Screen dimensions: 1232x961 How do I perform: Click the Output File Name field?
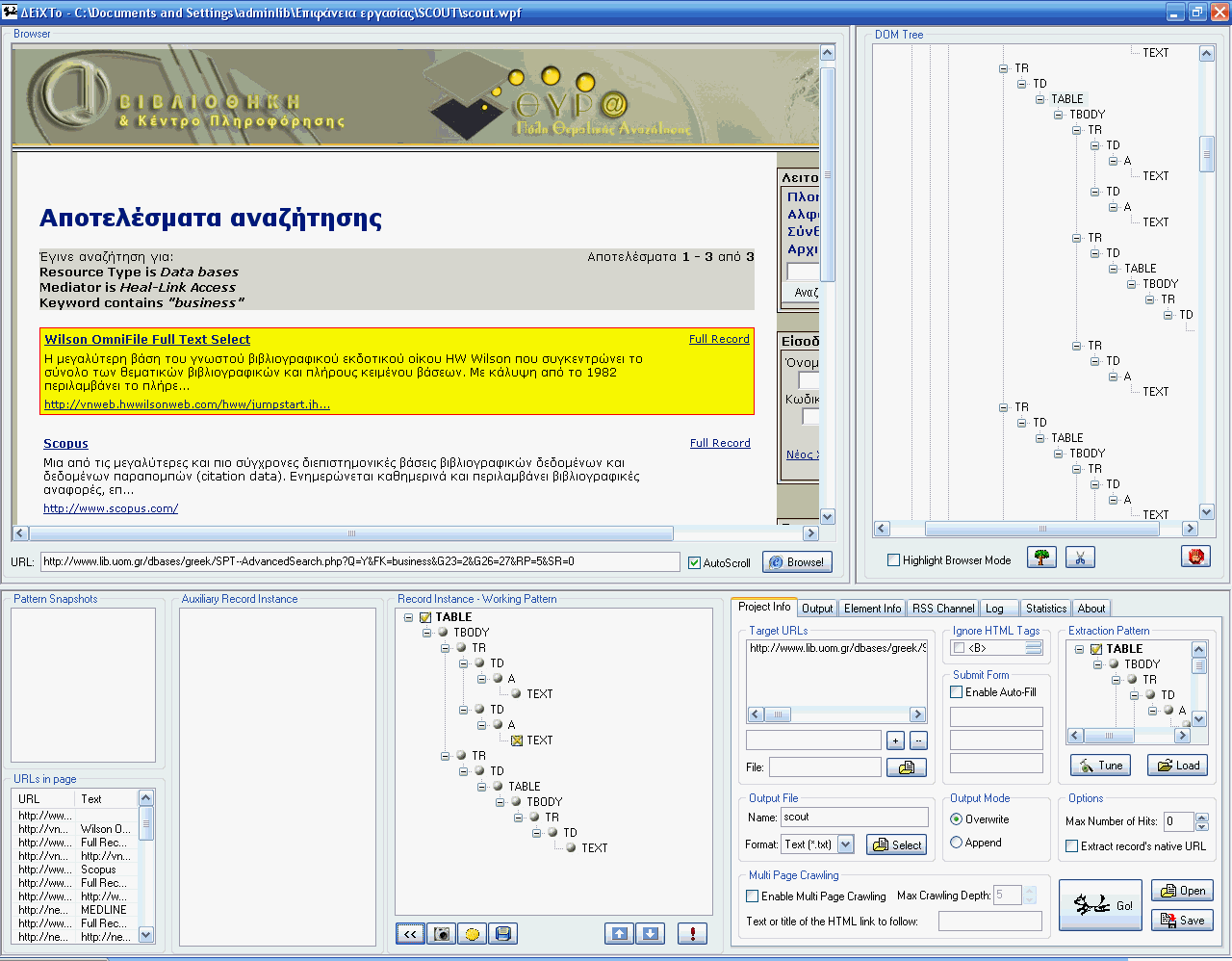(x=854, y=818)
